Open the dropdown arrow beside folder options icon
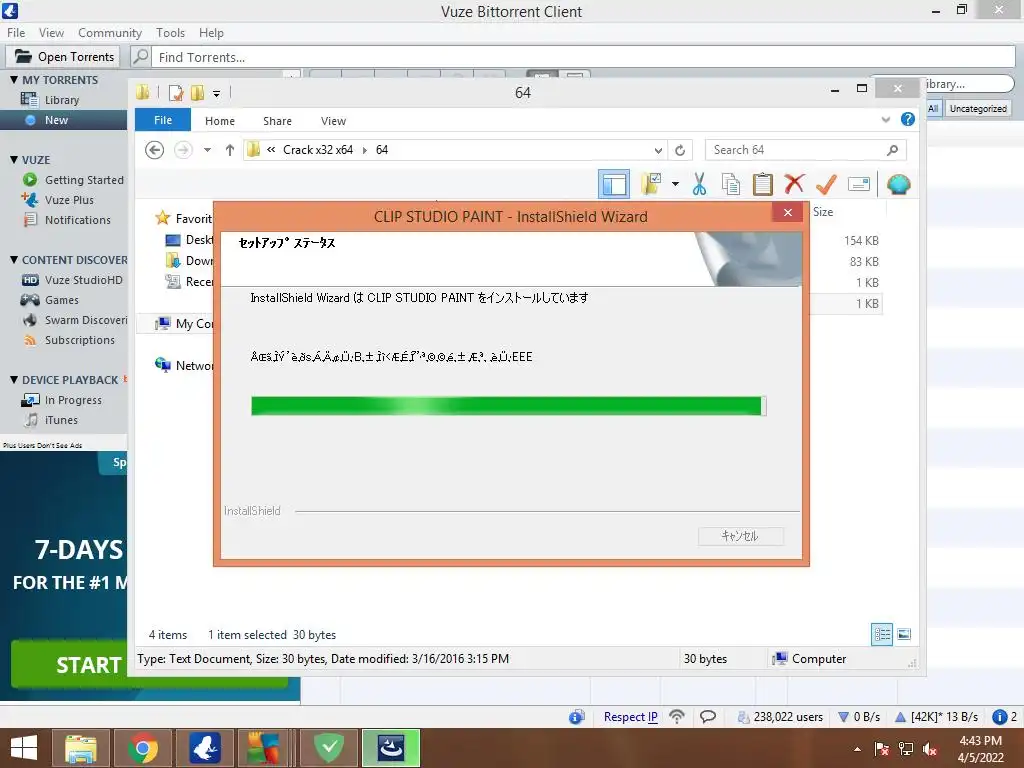This screenshot has width=1024, height=768. point(675,185)
